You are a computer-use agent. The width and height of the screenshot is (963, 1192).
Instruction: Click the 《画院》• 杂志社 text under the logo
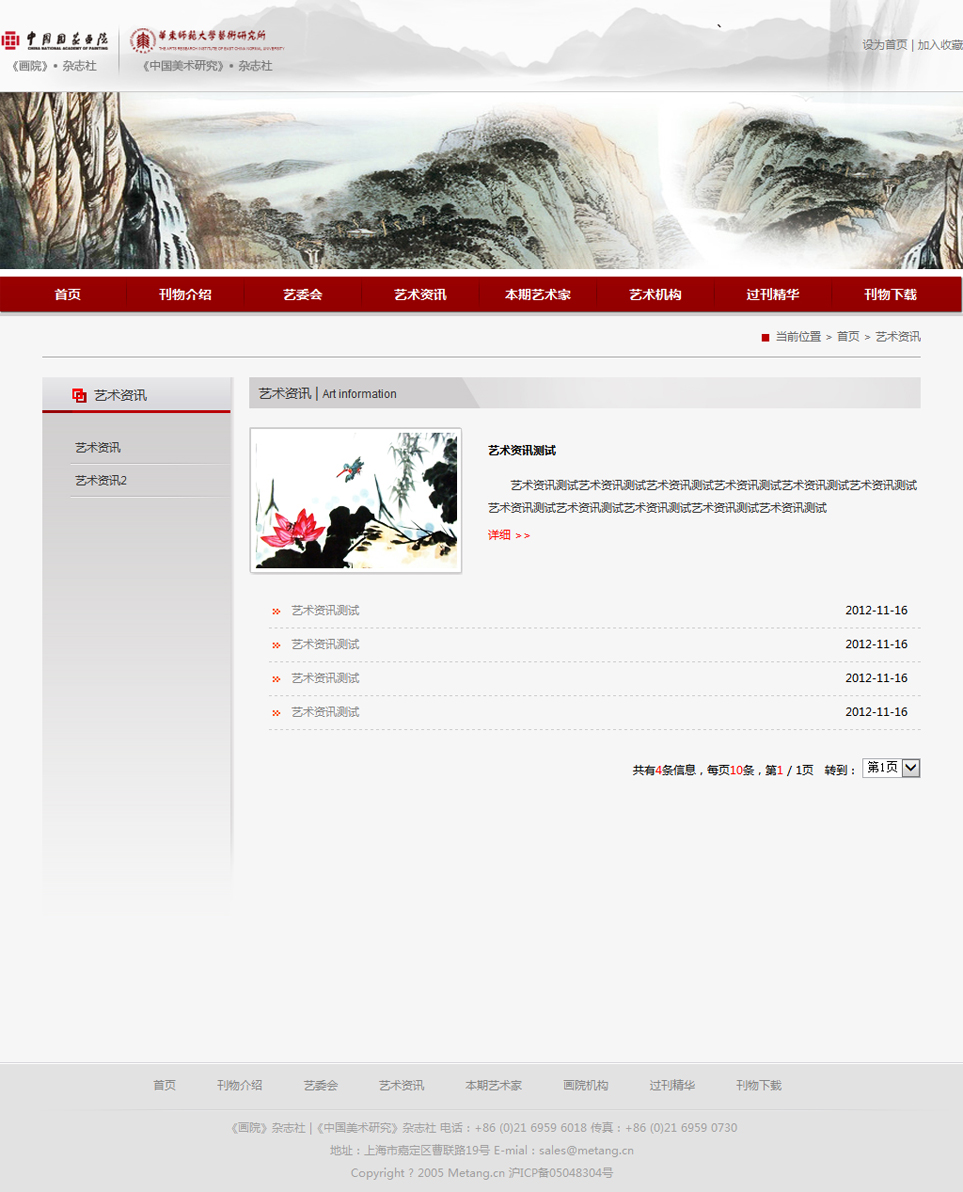pyautogui.click(x=54, y=66)
